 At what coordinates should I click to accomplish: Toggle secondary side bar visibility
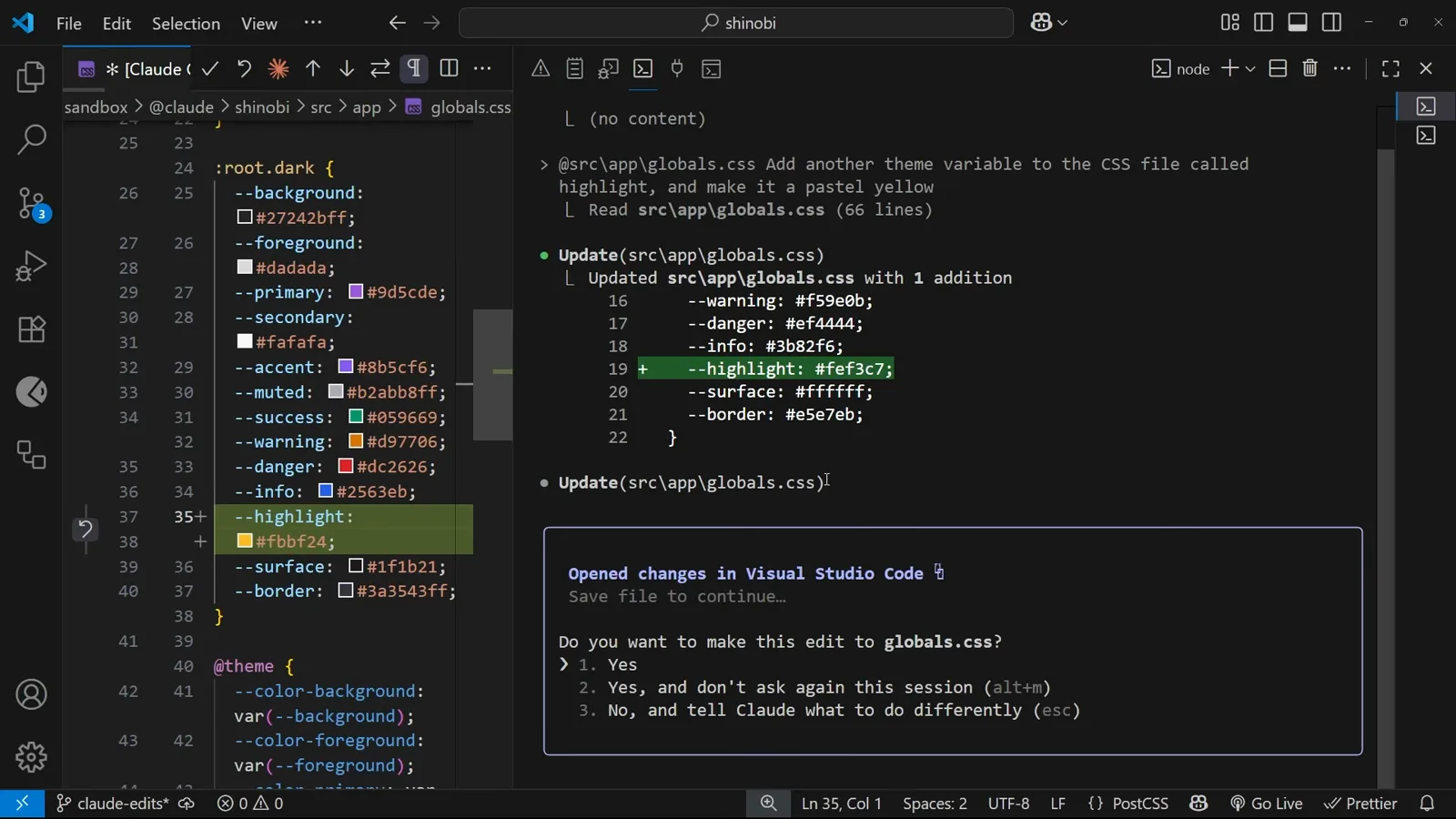[x=1332, y=22]
